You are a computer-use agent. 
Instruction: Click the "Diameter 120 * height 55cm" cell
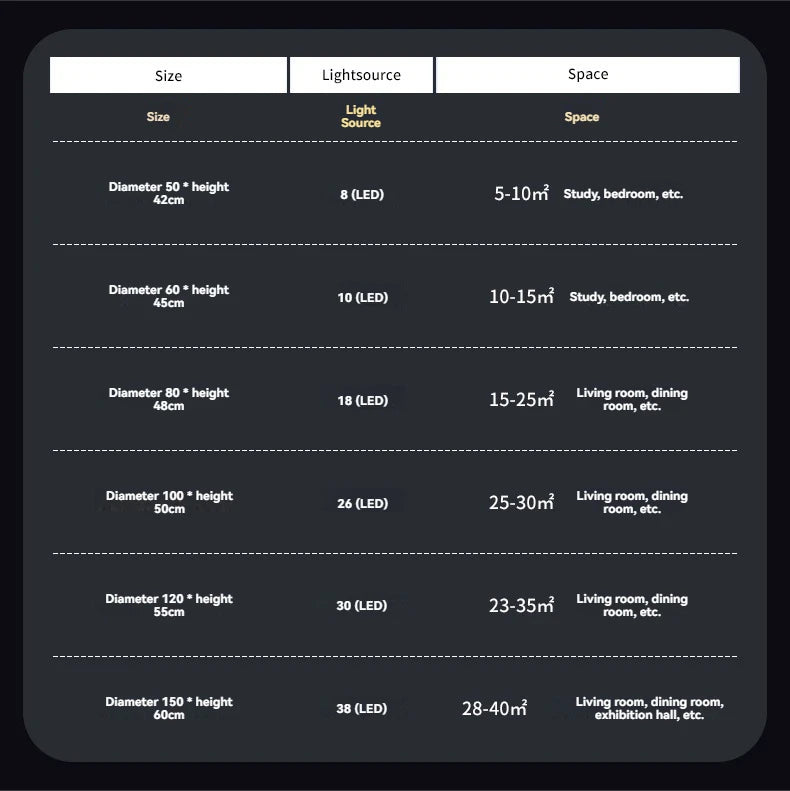coord(169,605)
